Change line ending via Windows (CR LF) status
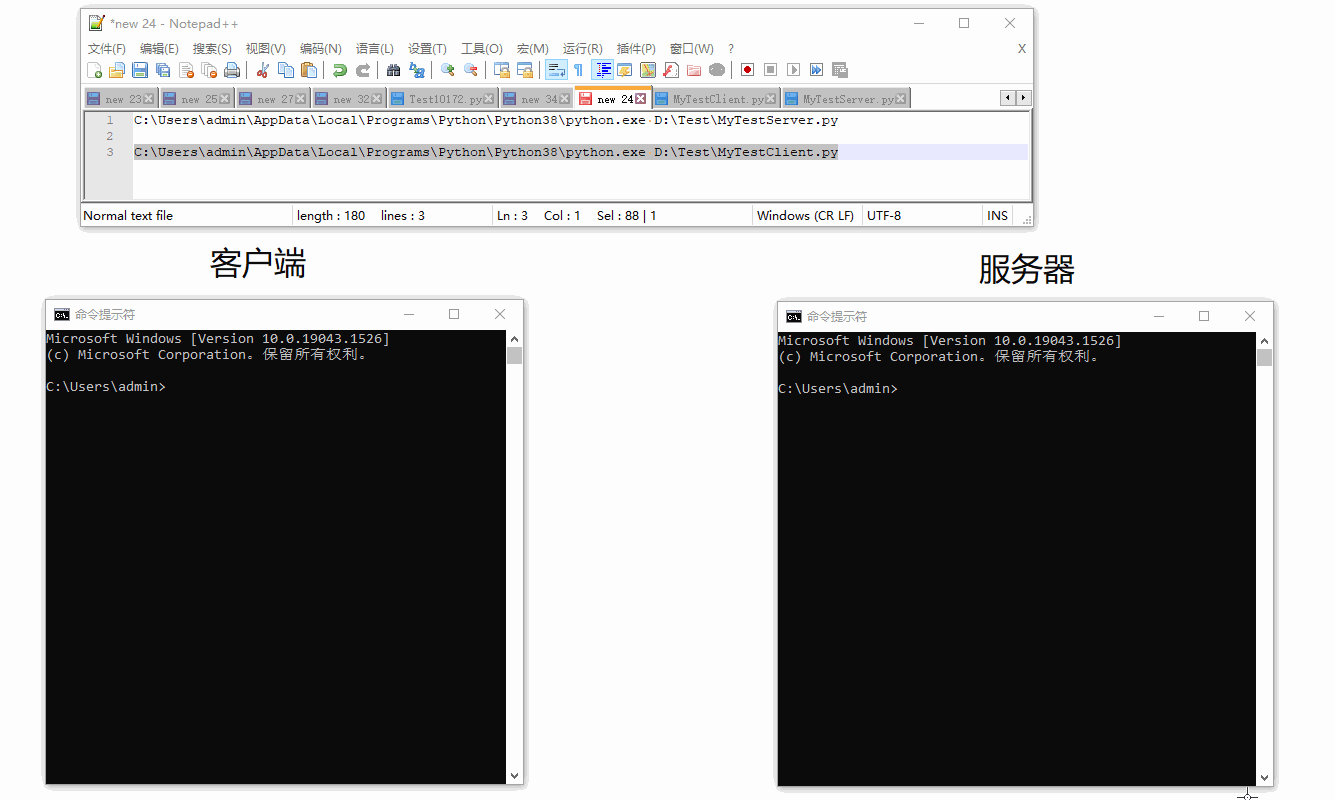 806,215
